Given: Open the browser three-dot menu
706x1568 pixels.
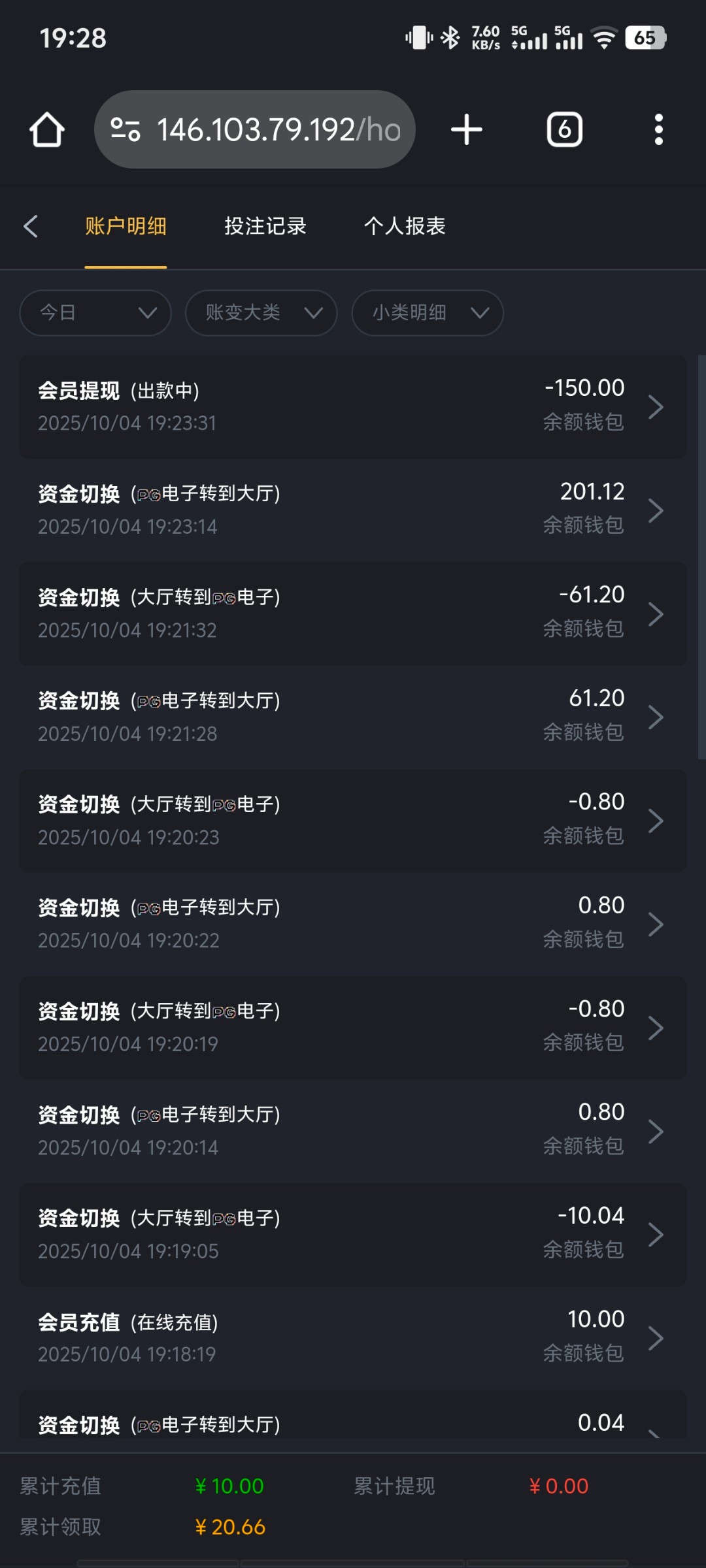Looking at the screenshot, I should point(658,129).
